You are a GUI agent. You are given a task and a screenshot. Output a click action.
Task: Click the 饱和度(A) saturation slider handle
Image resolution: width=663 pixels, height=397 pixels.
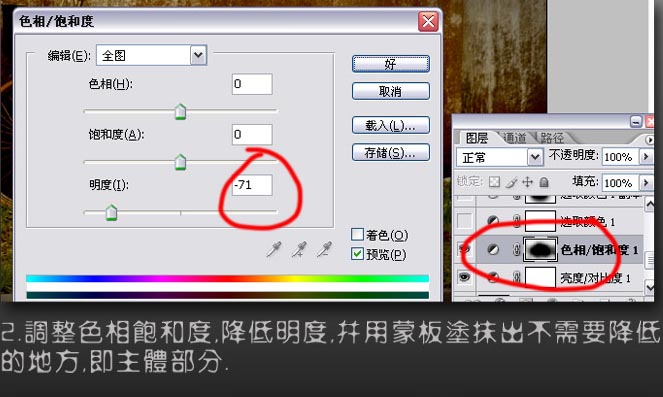(181, 162)
